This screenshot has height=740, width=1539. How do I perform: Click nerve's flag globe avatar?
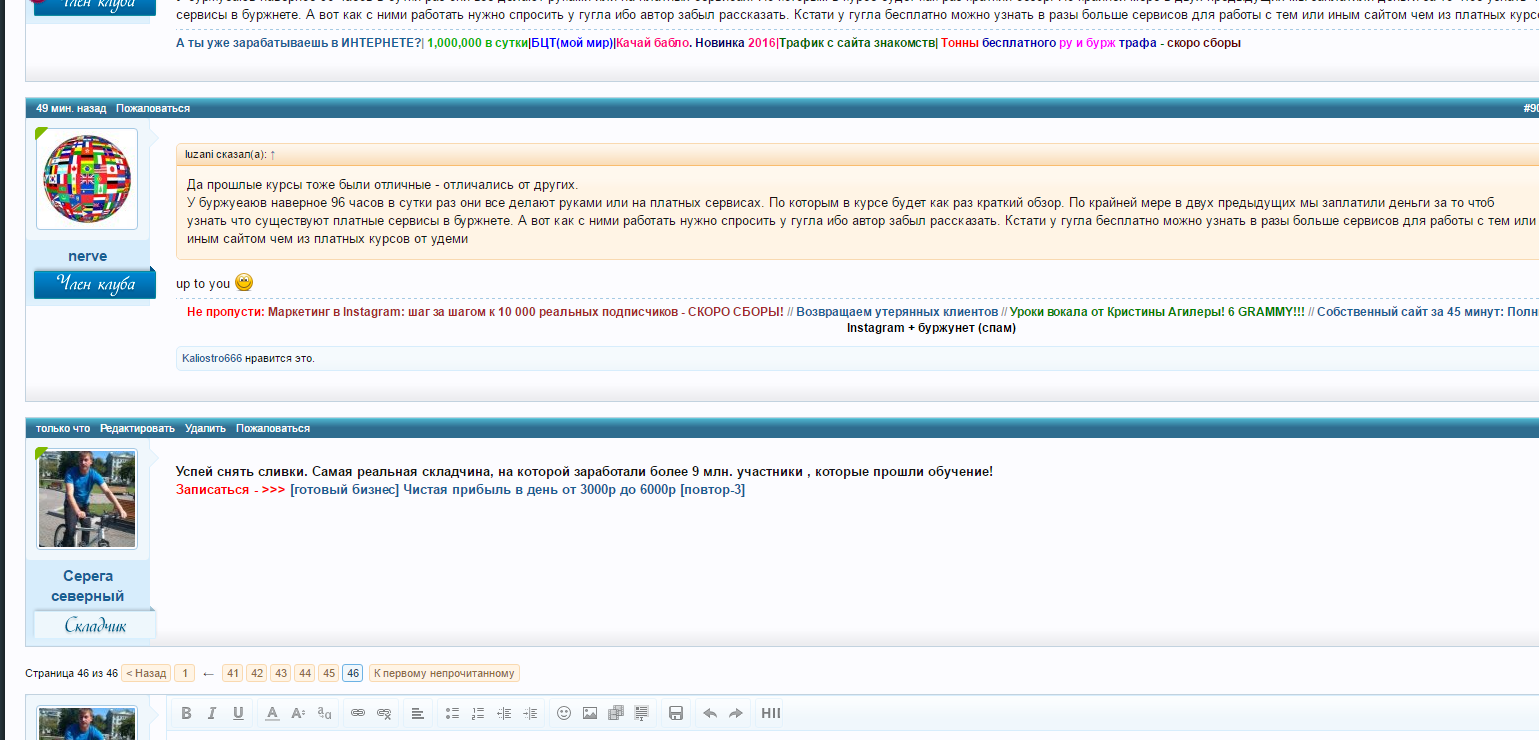(87, 179)
